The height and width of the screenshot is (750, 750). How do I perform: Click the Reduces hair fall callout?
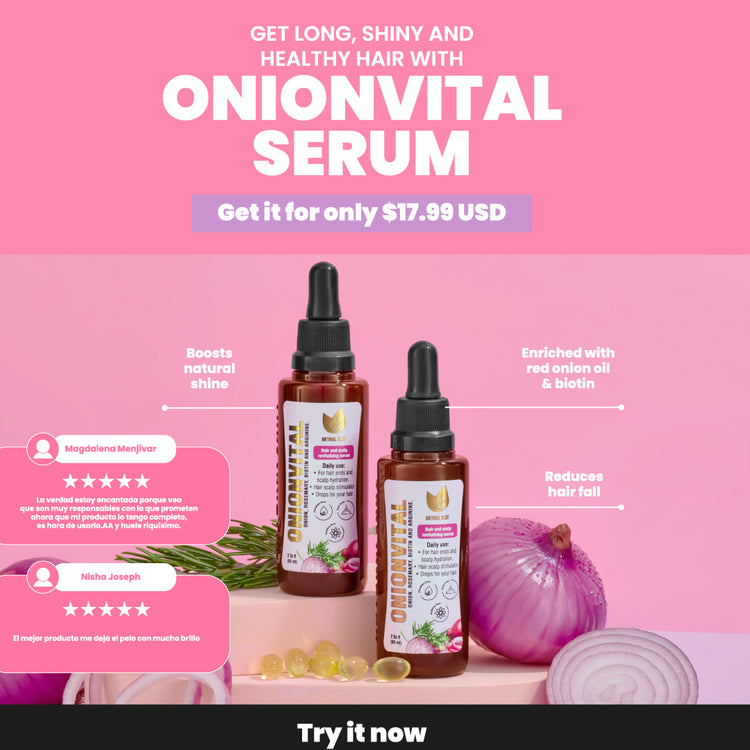[574, 484]
